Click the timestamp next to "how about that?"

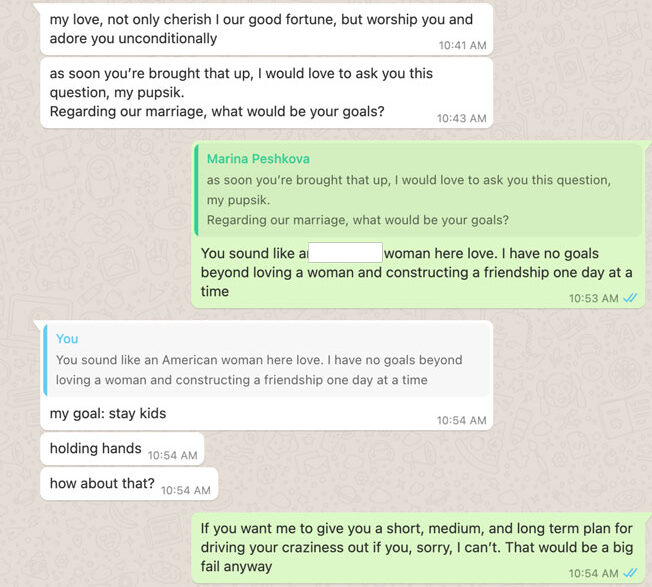[186, 490]
